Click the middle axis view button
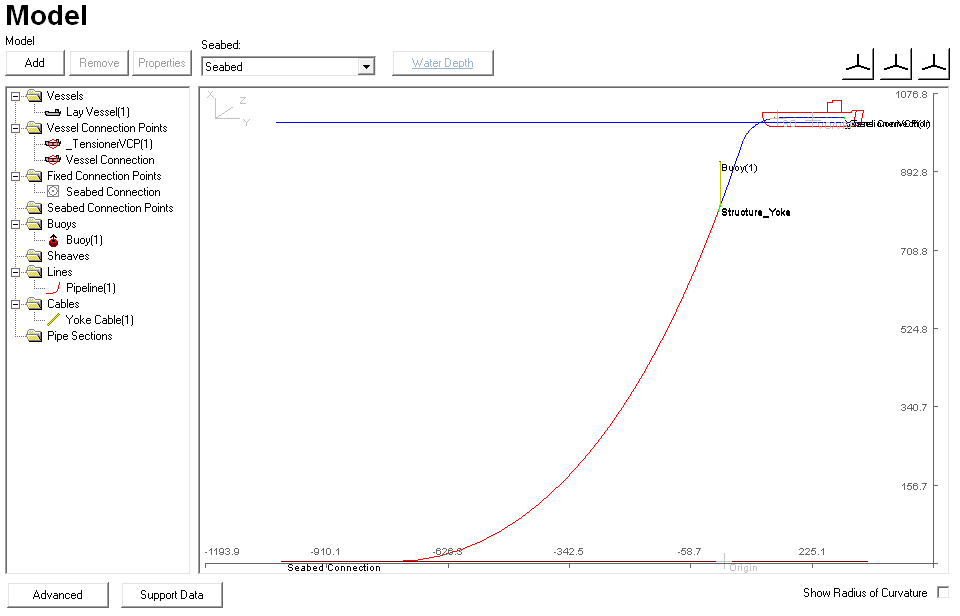The height and width of the screenshot is (616, 960). click(896, 64)
